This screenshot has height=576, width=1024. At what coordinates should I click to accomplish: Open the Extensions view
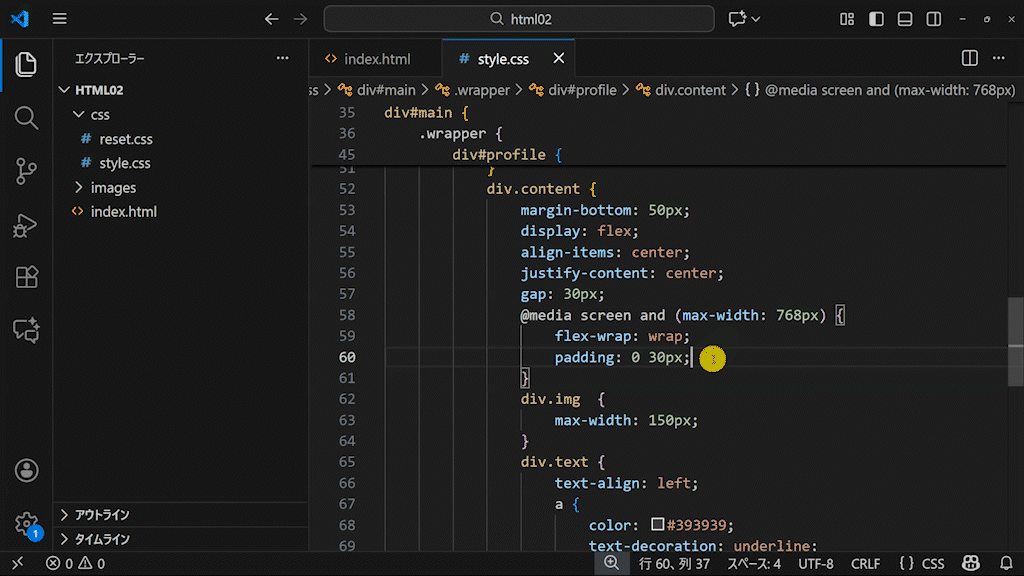(26, 278)
